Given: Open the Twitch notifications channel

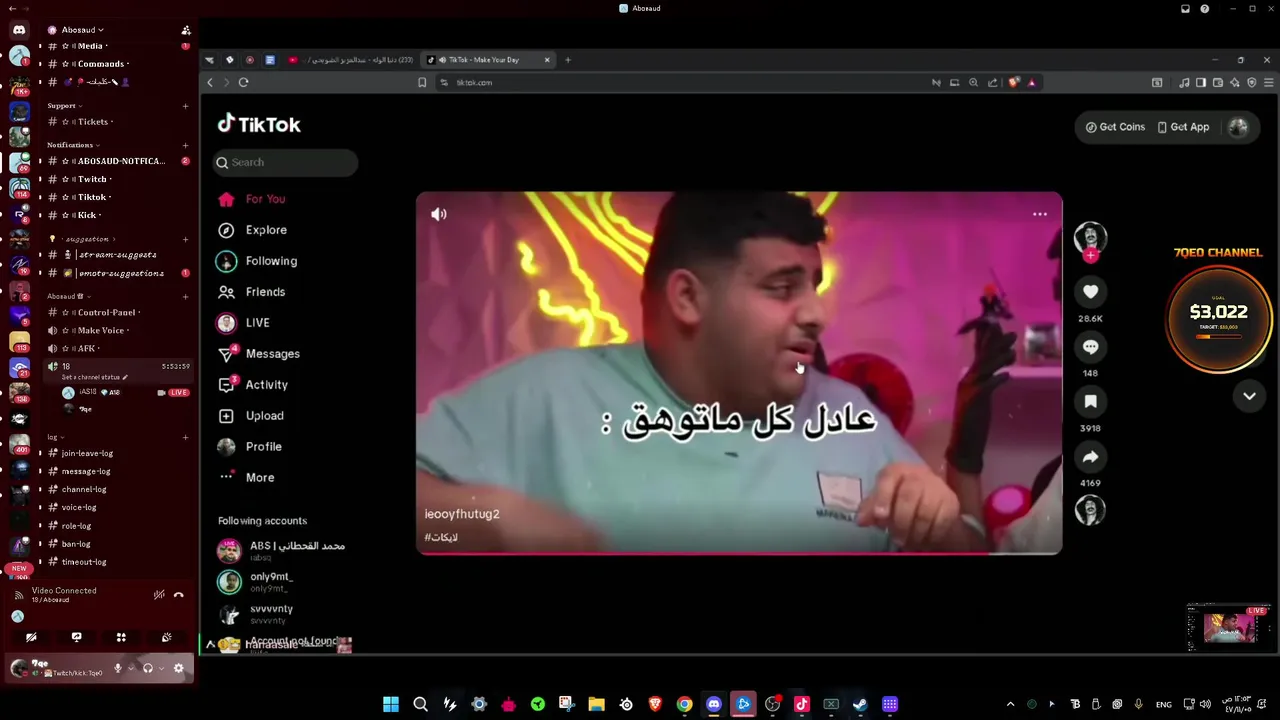Looking at the screenshot, I should (92, 179).
